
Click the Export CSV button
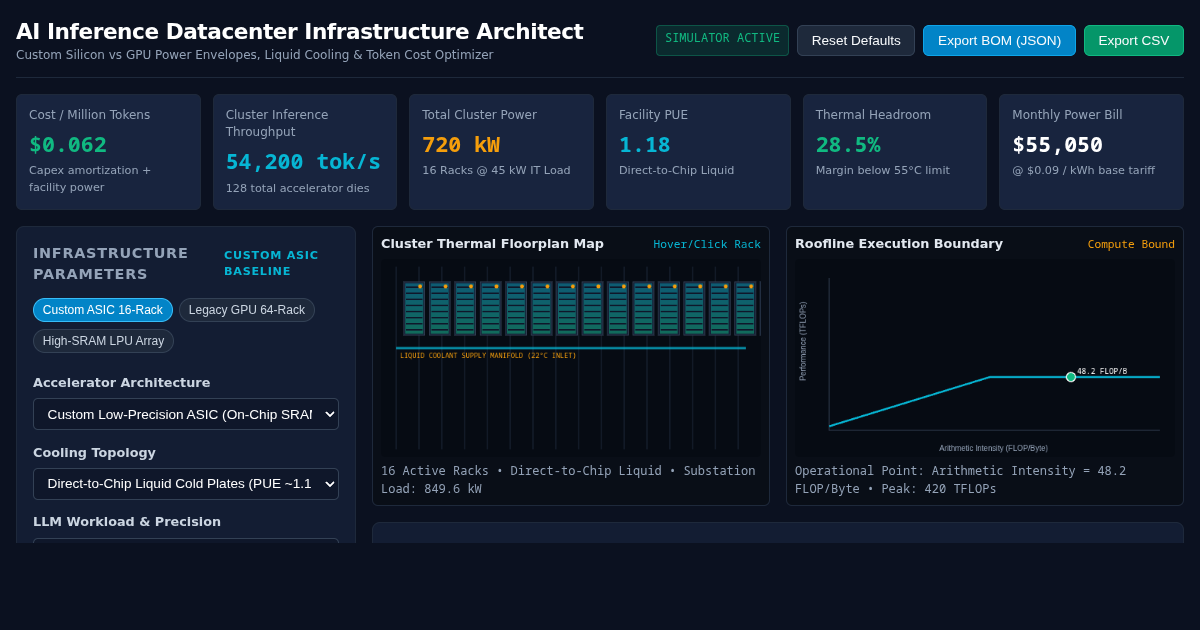point(1134,41)
